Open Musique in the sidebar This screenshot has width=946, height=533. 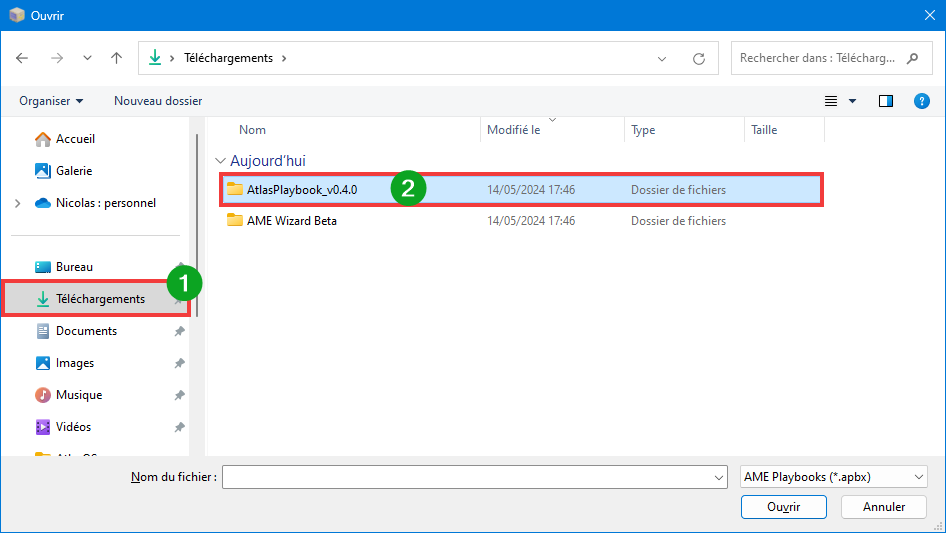pyautogui.click(x=79, y=395)
